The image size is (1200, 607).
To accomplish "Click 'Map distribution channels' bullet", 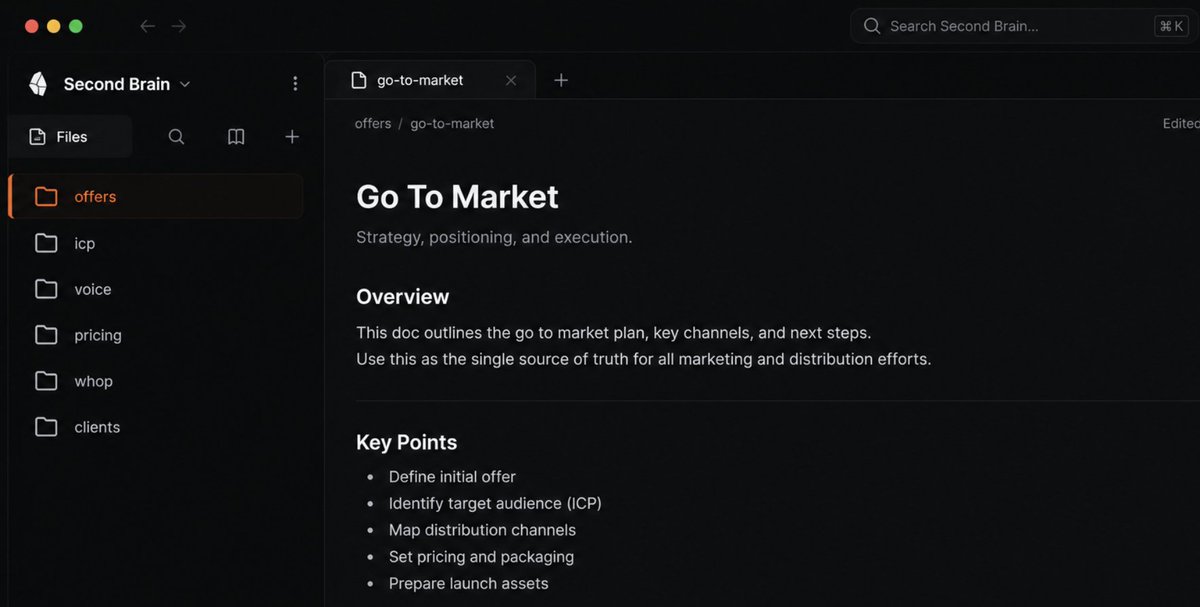I will 482,530.
